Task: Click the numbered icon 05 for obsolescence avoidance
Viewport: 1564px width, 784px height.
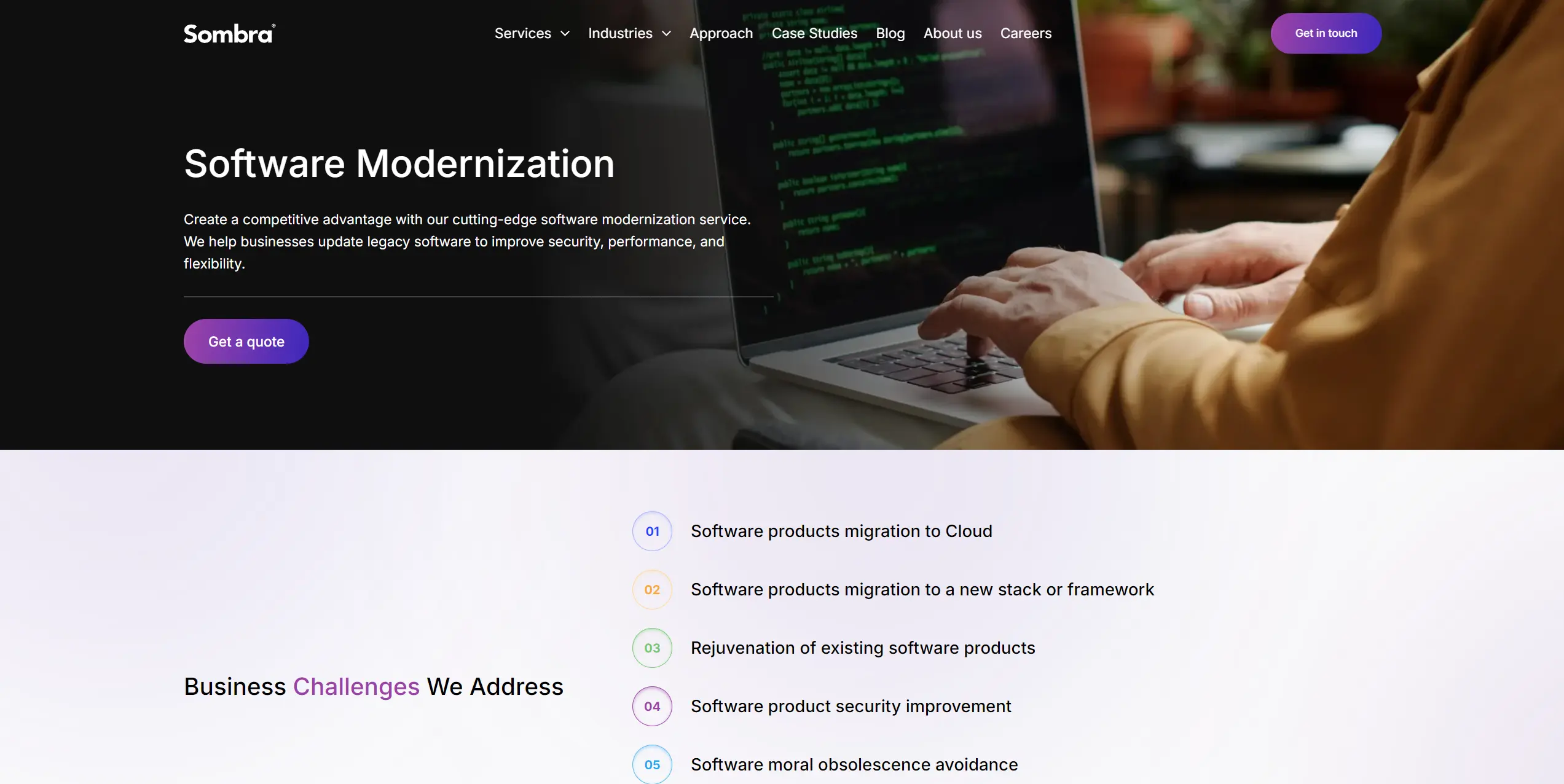Action: tap(651, 763)
